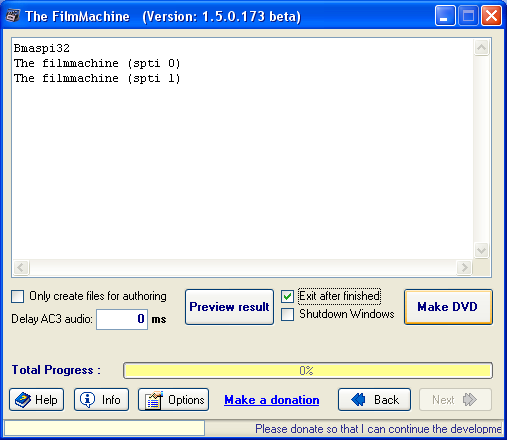Click the log scroll down arrow
This screenshot has width=507, height=440.
[x=481, y=250]
